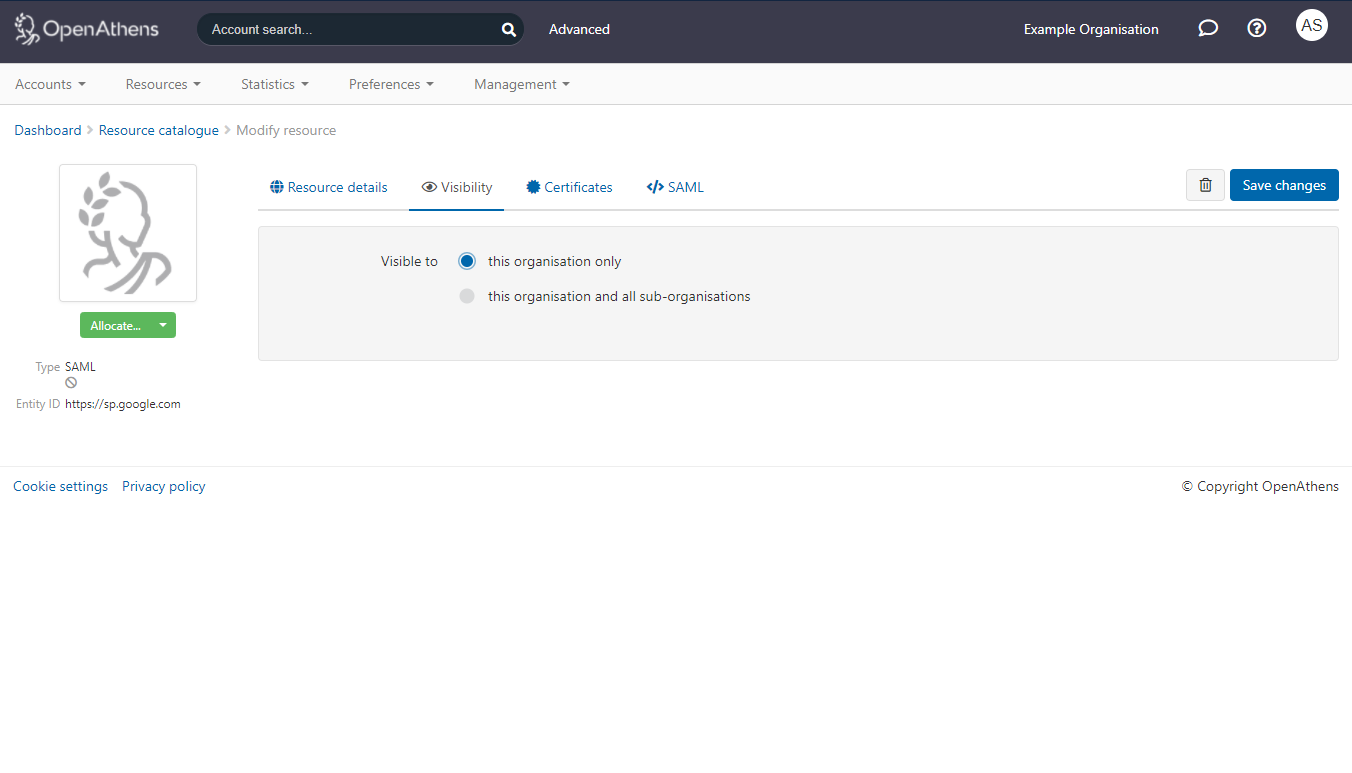Open the chat feedback bubble icon
This screenshot has height=773, width=1352.
pyautogui.click(x=1207, y=28)
